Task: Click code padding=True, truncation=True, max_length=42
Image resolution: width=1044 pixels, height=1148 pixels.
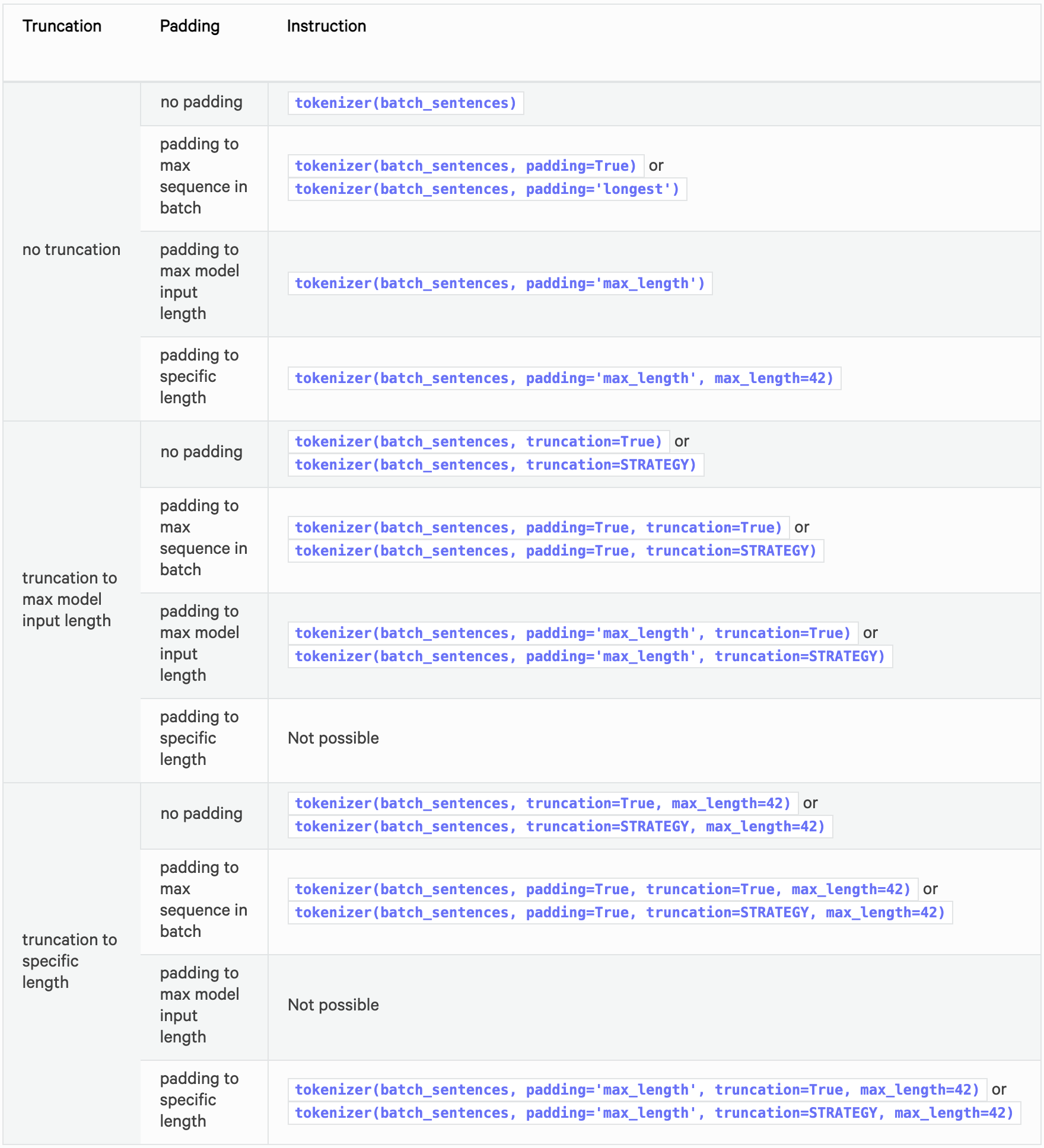Action: pyautogui.click(x=603, y=889)
